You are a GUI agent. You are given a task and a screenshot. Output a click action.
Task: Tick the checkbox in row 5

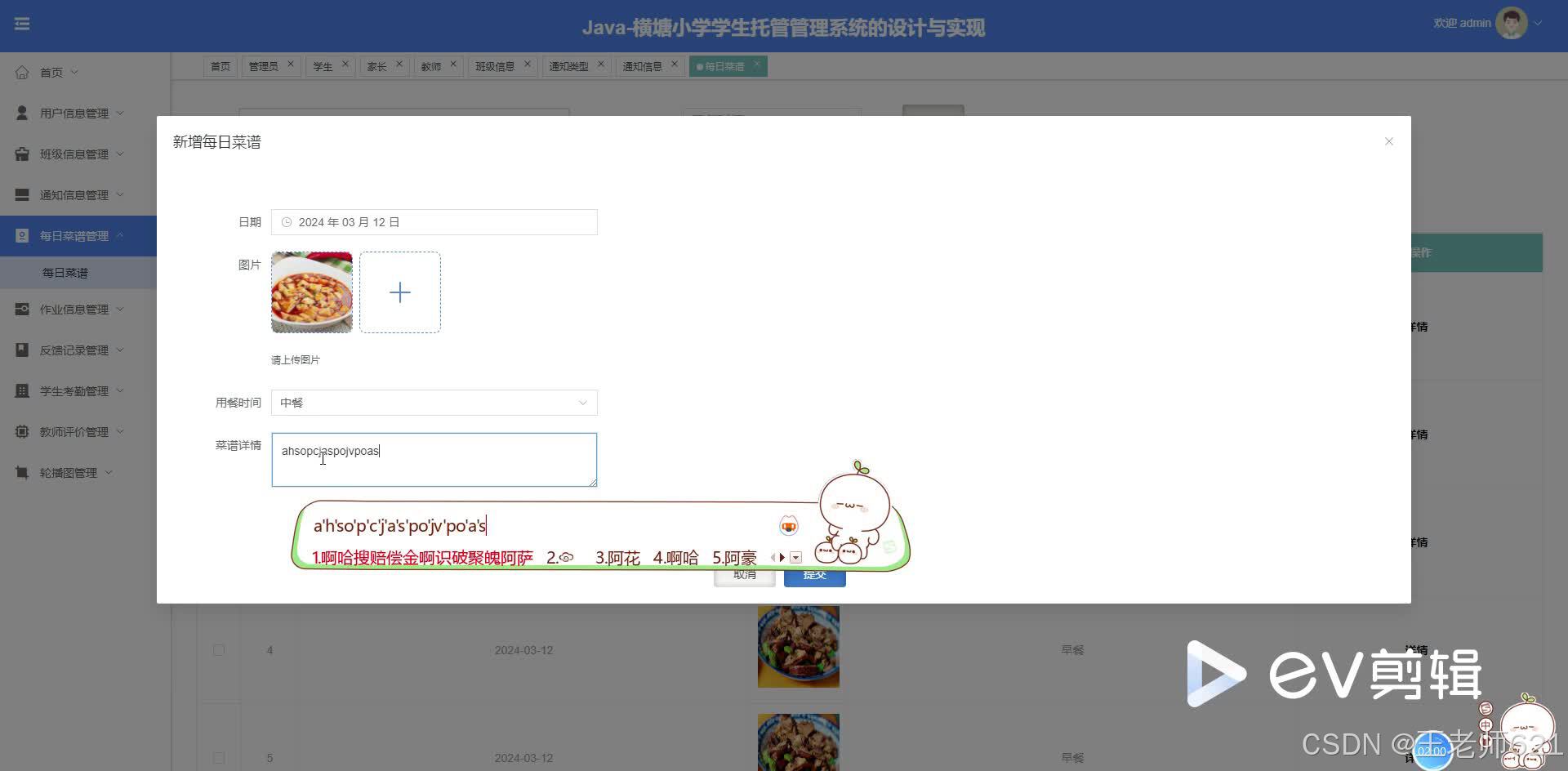click(219, 758)
